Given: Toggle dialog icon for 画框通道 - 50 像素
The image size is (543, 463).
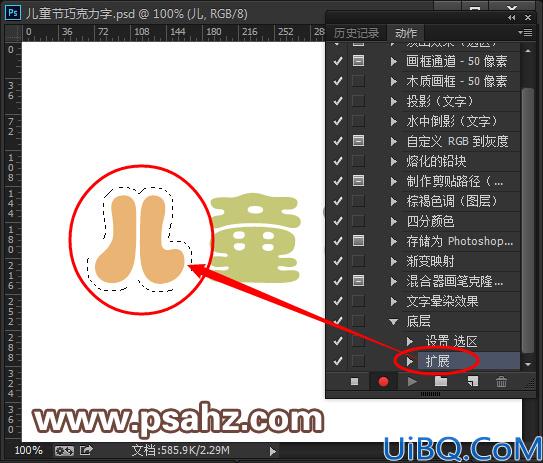Looking at the screenshot, I should [358, 61].
